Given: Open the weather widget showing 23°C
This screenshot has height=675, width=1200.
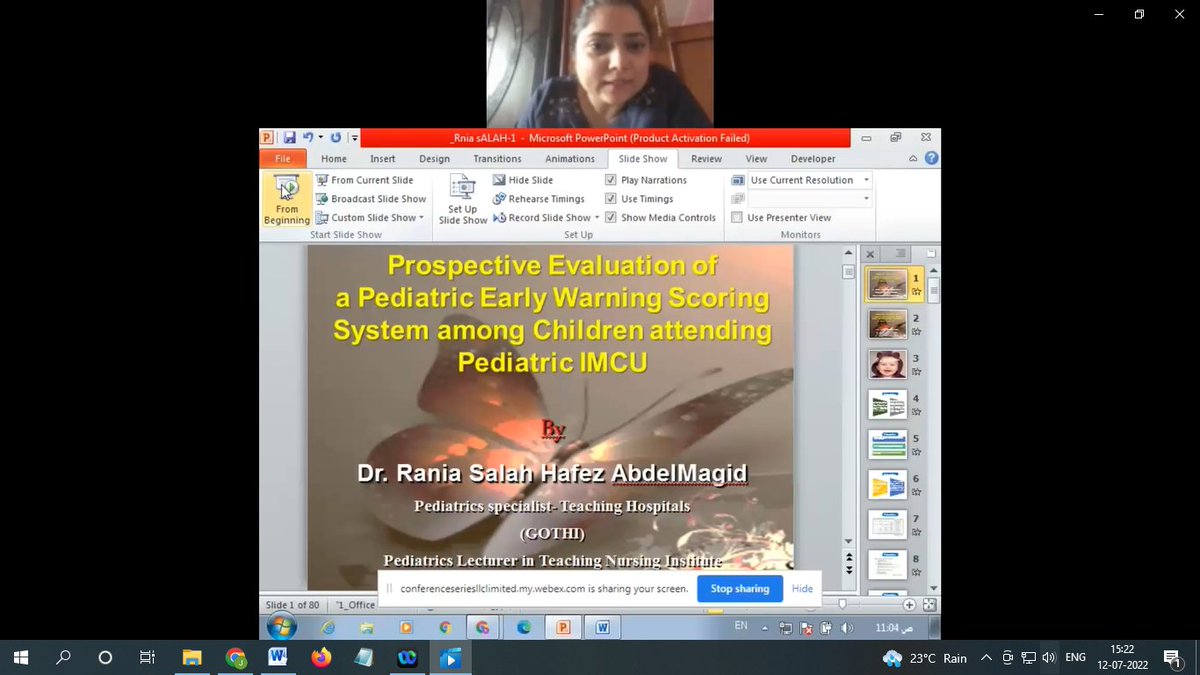Looking at the screenshot, I should coord(925,658).
